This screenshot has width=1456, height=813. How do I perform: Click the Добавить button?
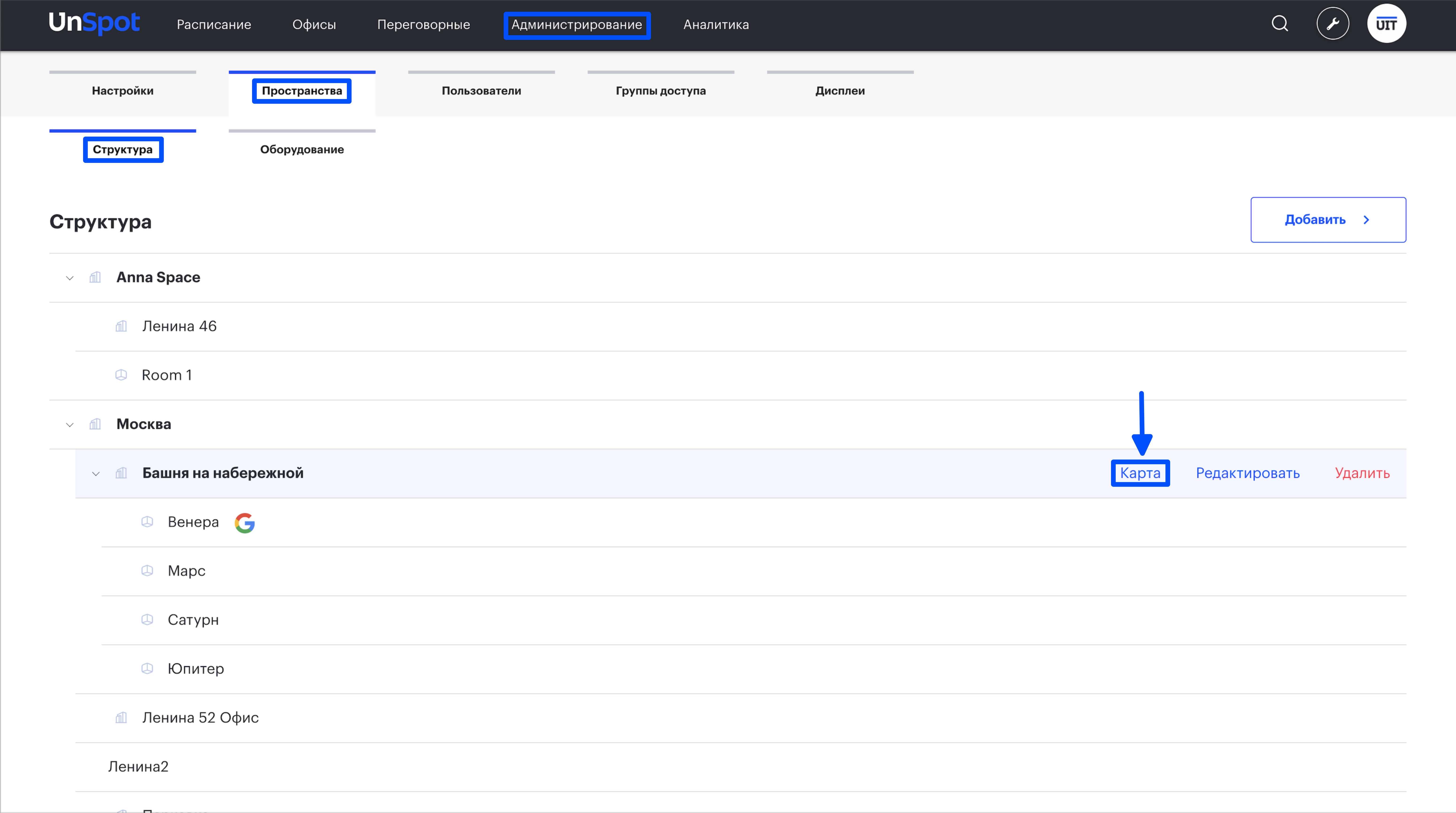tap(1328, 220)
